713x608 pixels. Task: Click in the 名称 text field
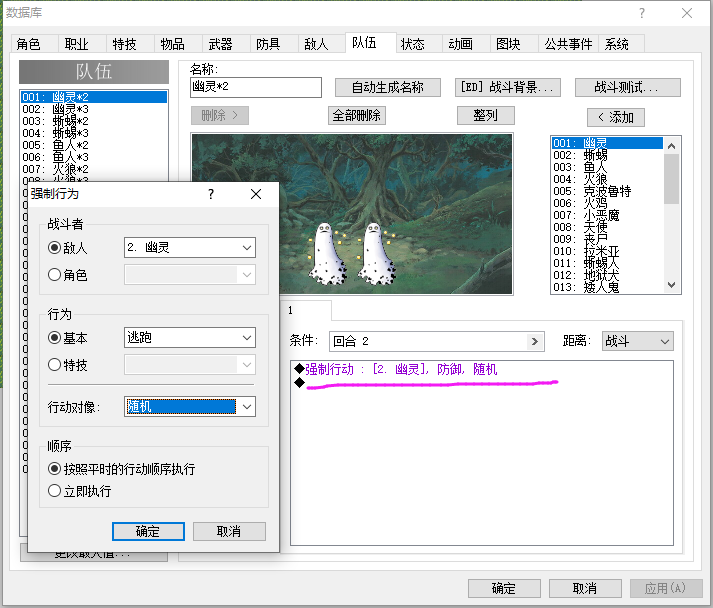pyautogui.click(x=256, y=87)
